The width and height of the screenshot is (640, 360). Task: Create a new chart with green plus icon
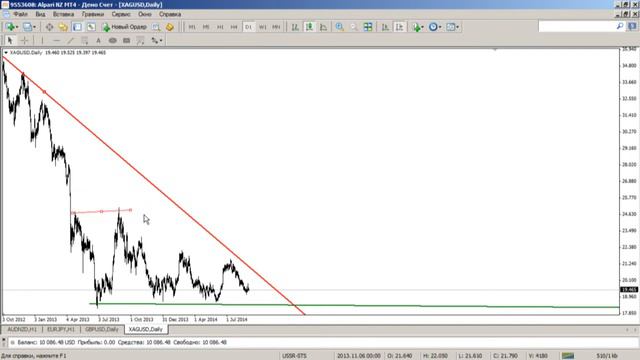click(x=10, y=27)
